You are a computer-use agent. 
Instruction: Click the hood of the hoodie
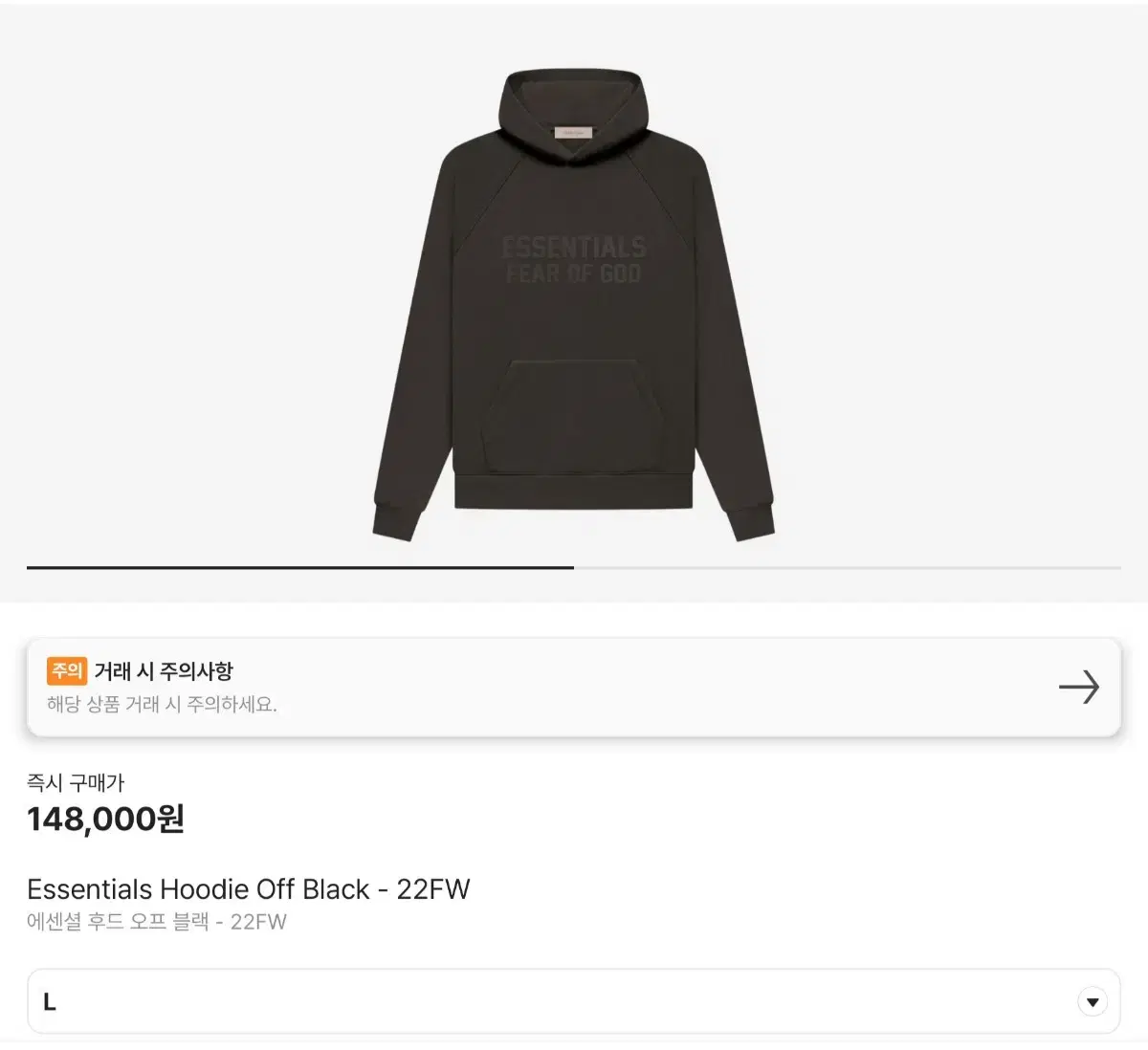coord(574,105)
